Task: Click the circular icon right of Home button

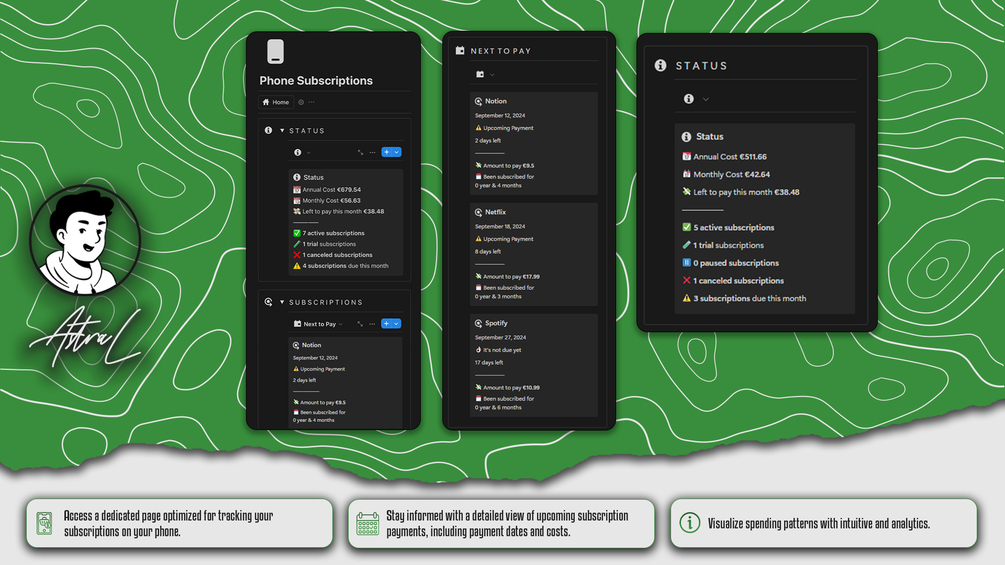Action: (x=301, y=102)
